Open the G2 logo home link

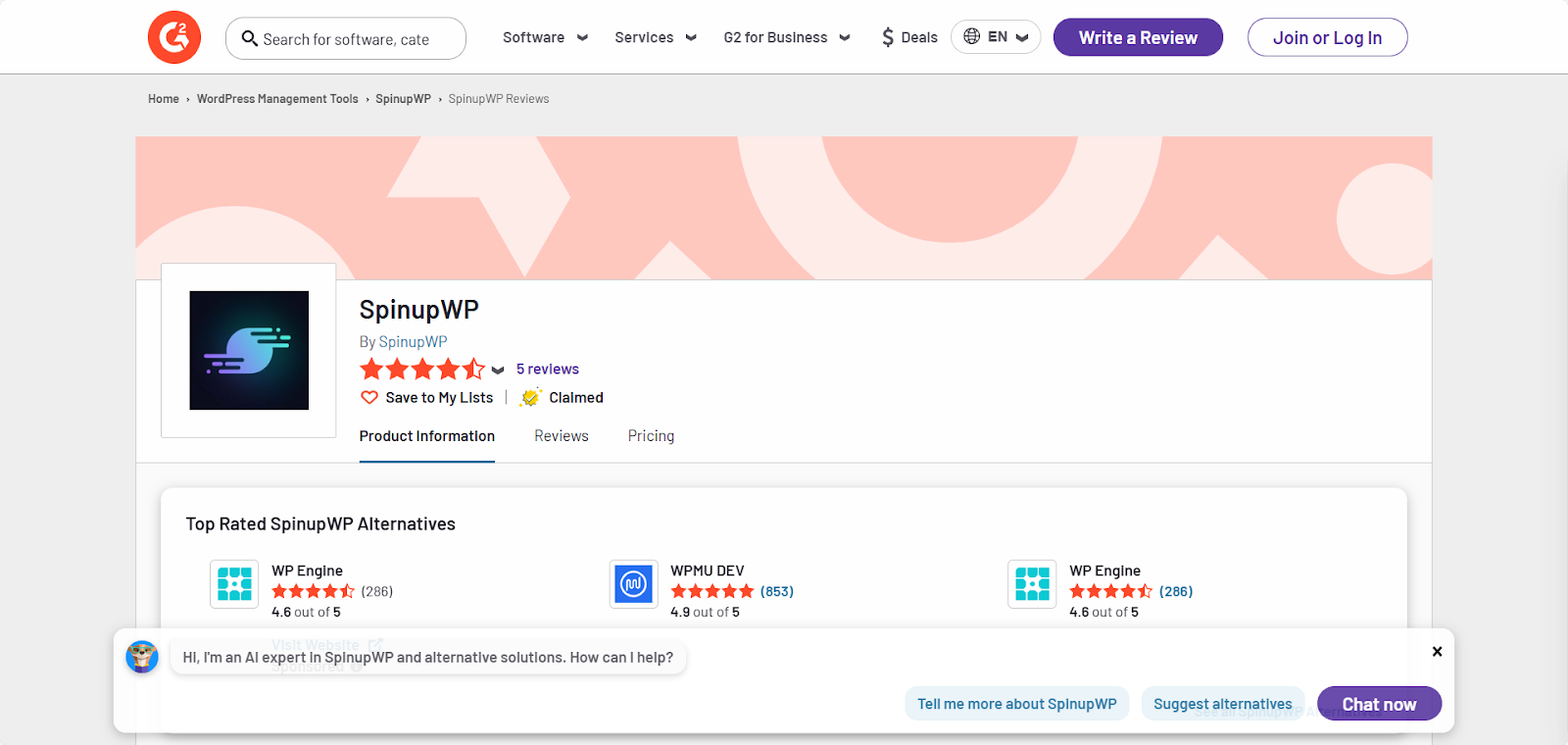[174, 37]
